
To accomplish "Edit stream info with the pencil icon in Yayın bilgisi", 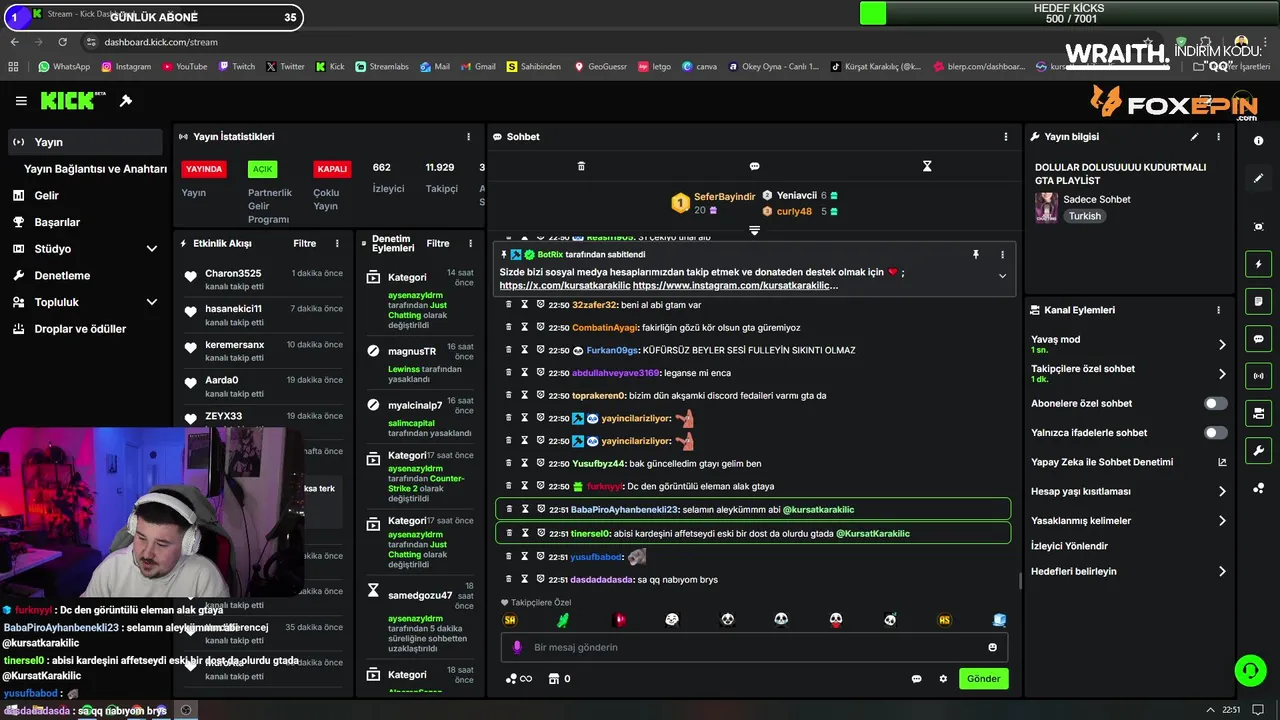I will [x=1194, y=137].
